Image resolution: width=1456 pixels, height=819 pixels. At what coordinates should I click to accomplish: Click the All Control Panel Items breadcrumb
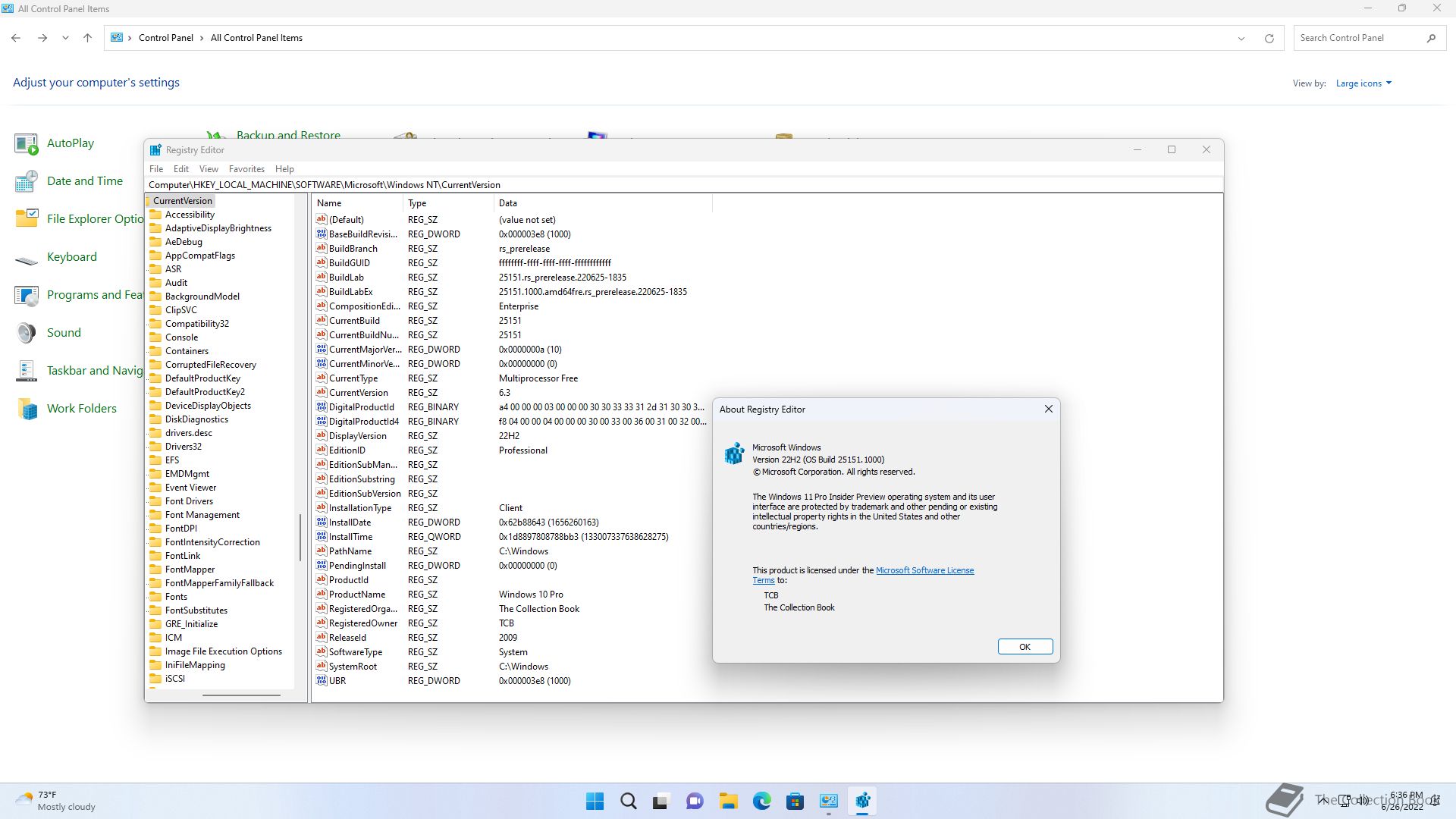point(256,38)
